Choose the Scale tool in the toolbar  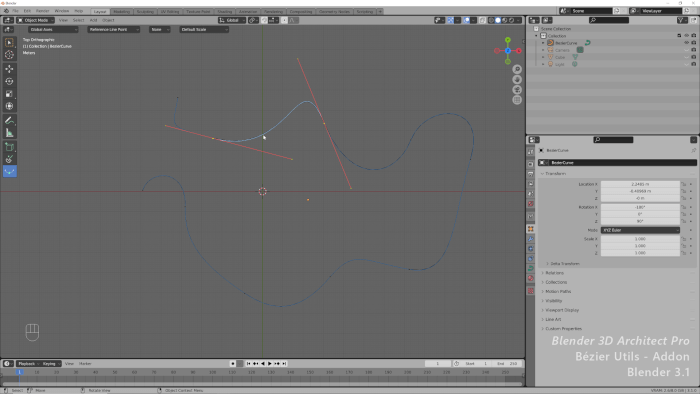point(9,94)
